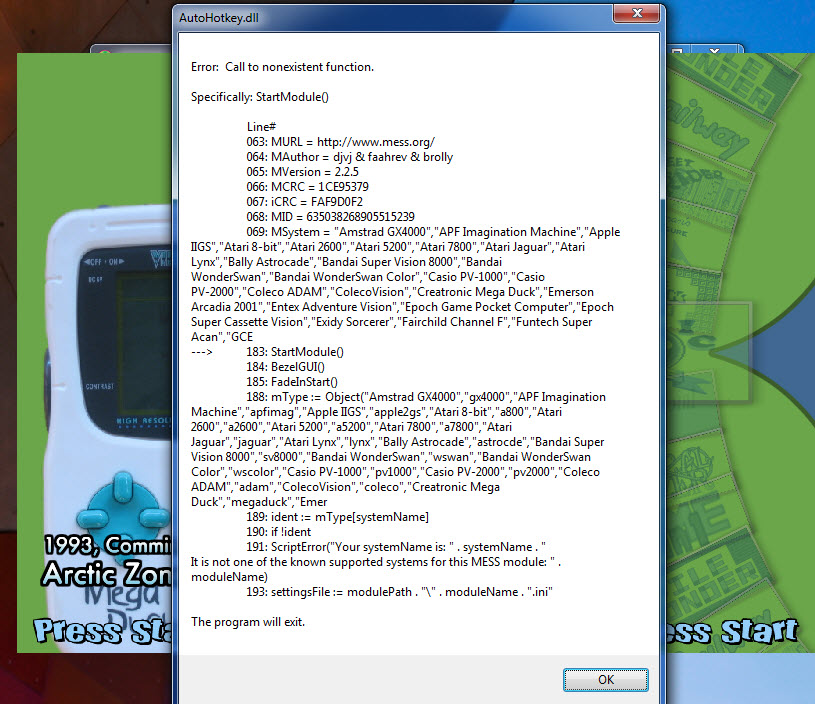Click line 064 'MAuthor = djvj & faahrev & brolly'
Viewport: 815px width, 704px height.
pyautogui.click(x=350, y=157)
